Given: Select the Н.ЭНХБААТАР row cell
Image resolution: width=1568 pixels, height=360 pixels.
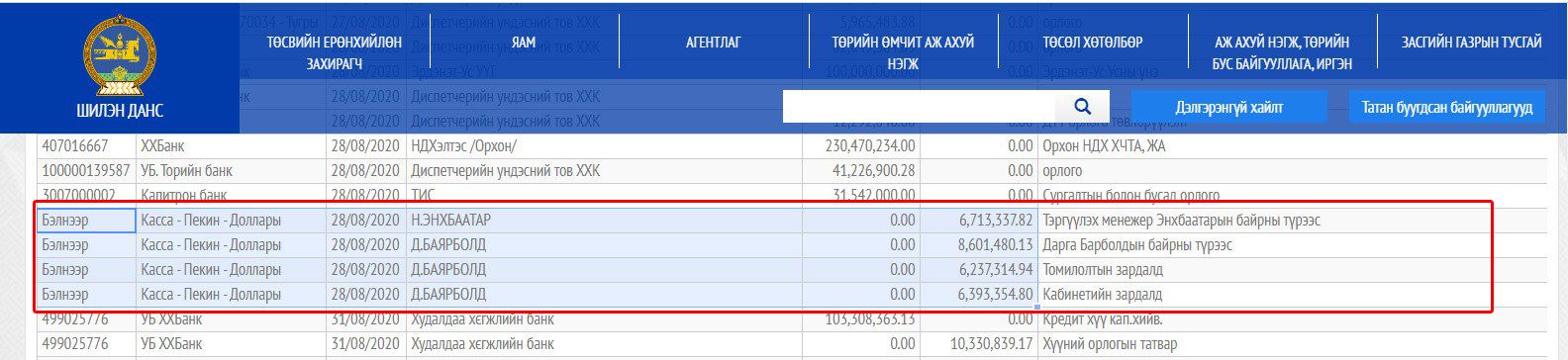Looking at the screenshot, I should (603, 220).
